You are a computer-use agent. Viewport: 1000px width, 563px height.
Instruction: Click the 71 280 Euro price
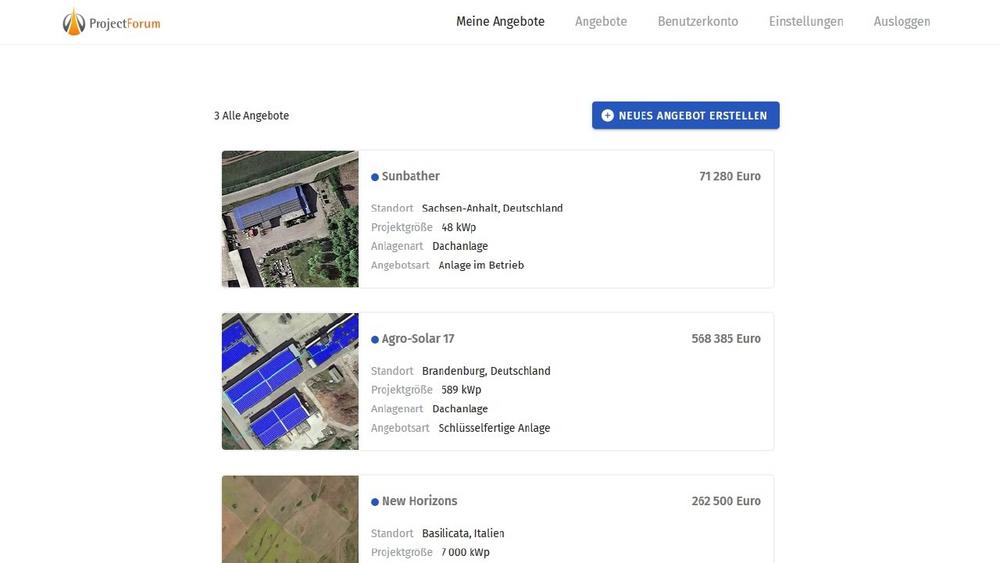click(729, 177)
